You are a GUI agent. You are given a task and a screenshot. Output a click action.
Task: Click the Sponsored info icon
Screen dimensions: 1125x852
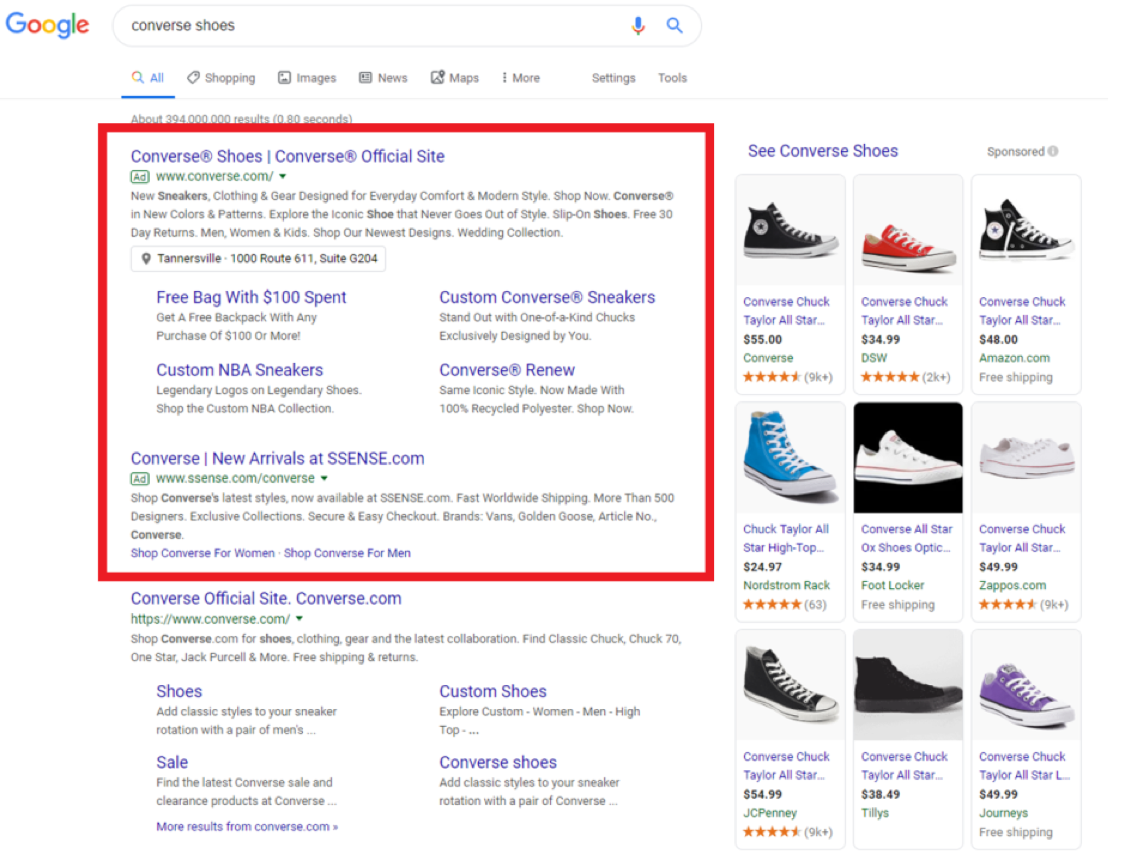(1053, 151)
